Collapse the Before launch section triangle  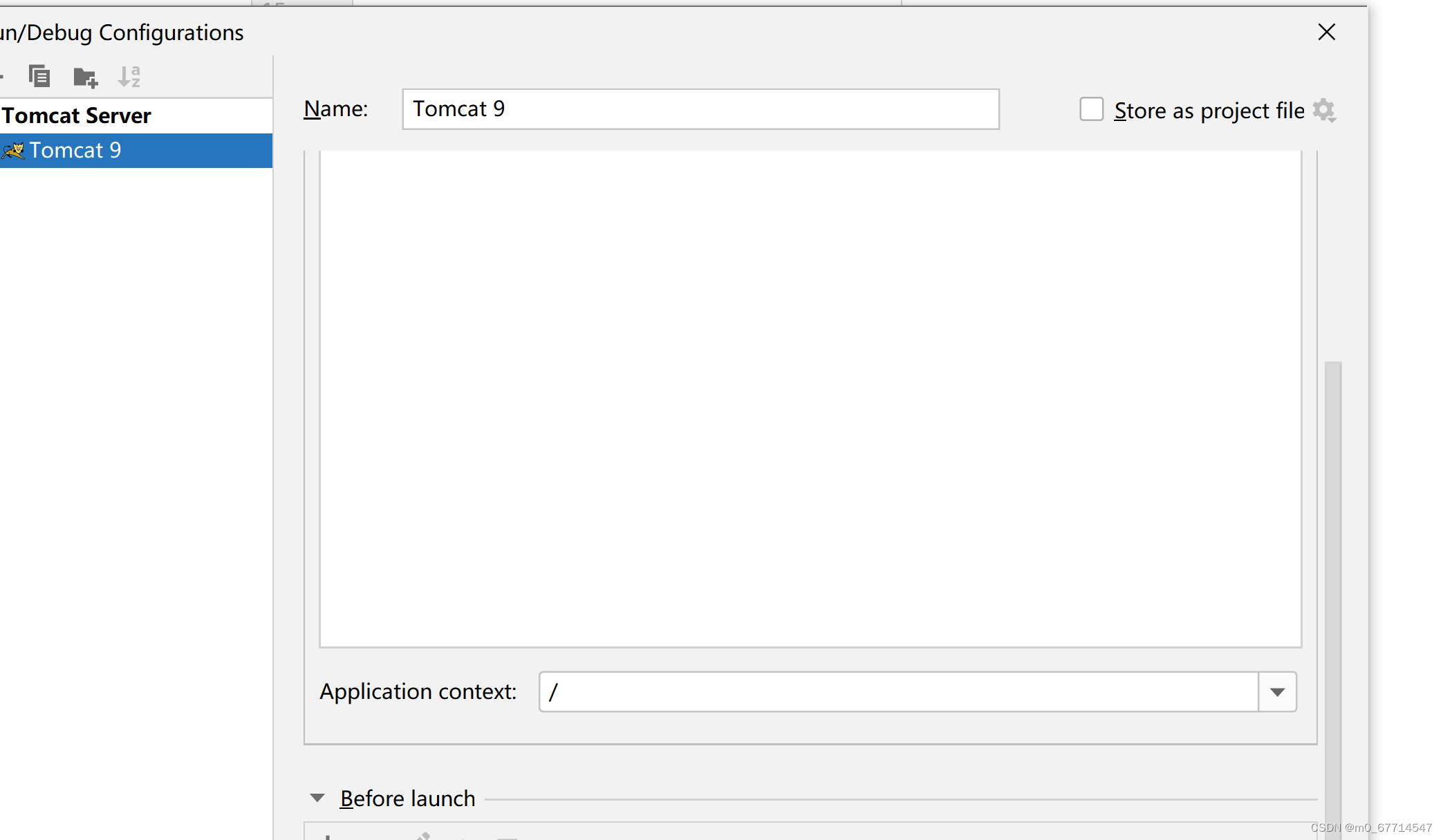pyautogui.click(x=317, y=798)
